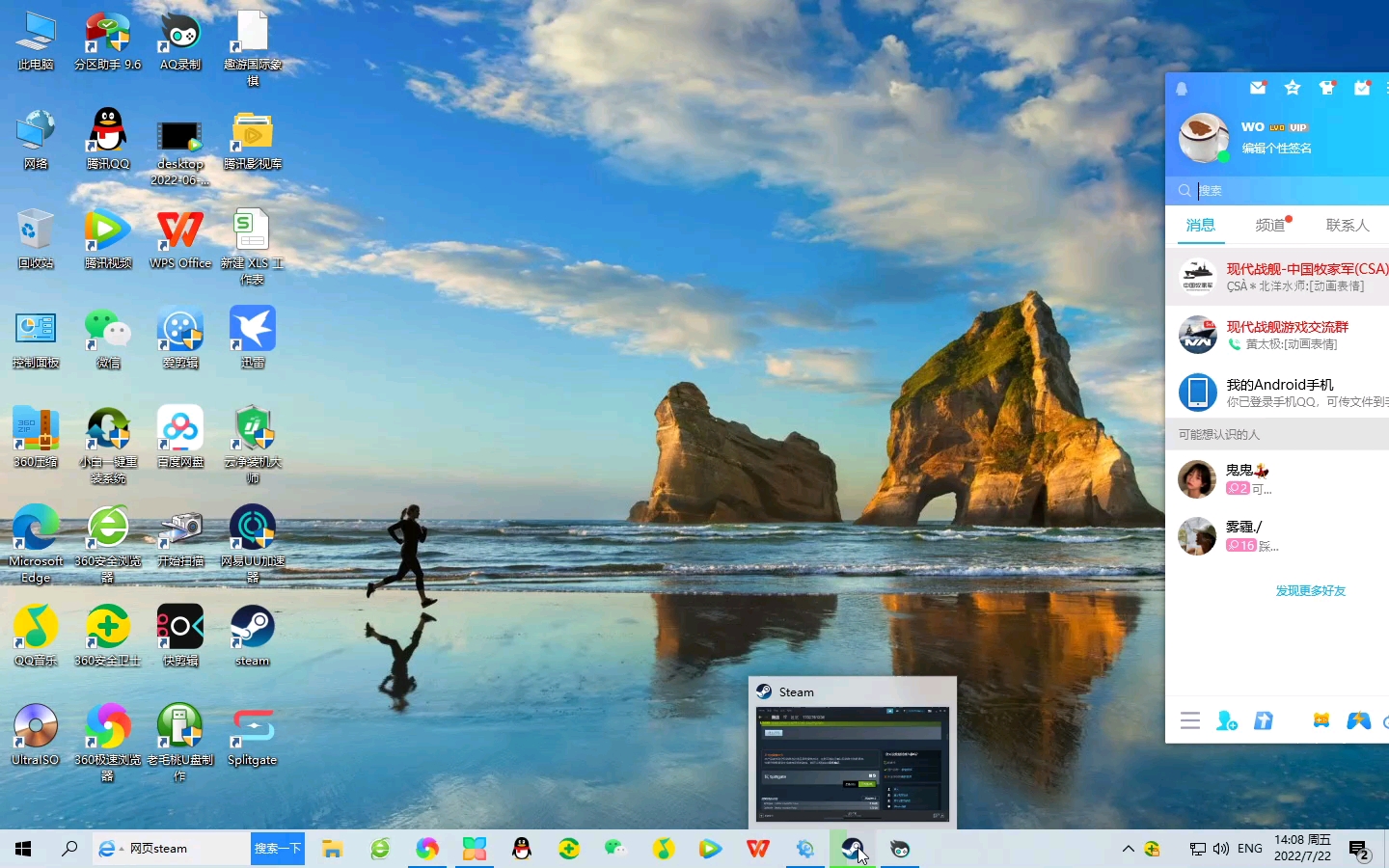Open QQ音乐 icon on the taskbar
Viewport: 1389px width, 868px height.
664,849
